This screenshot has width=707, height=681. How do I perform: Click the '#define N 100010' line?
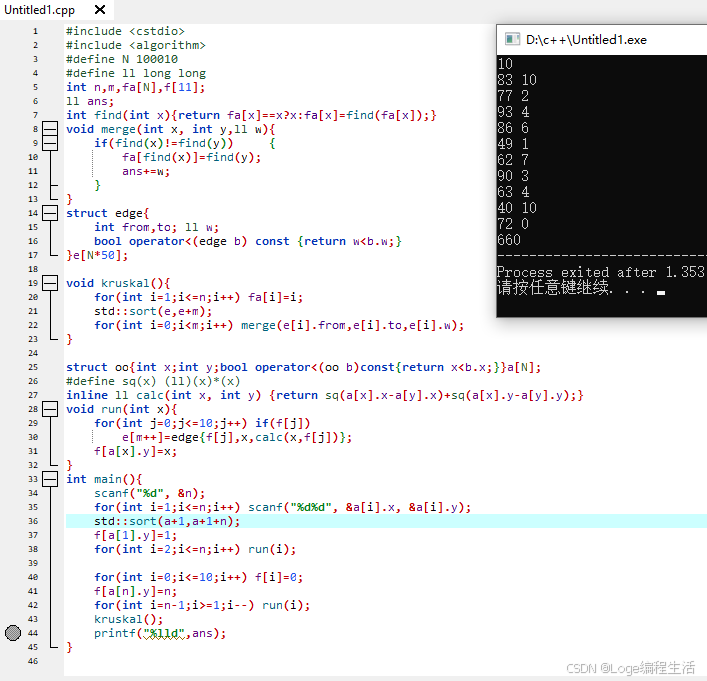[122, 59]
